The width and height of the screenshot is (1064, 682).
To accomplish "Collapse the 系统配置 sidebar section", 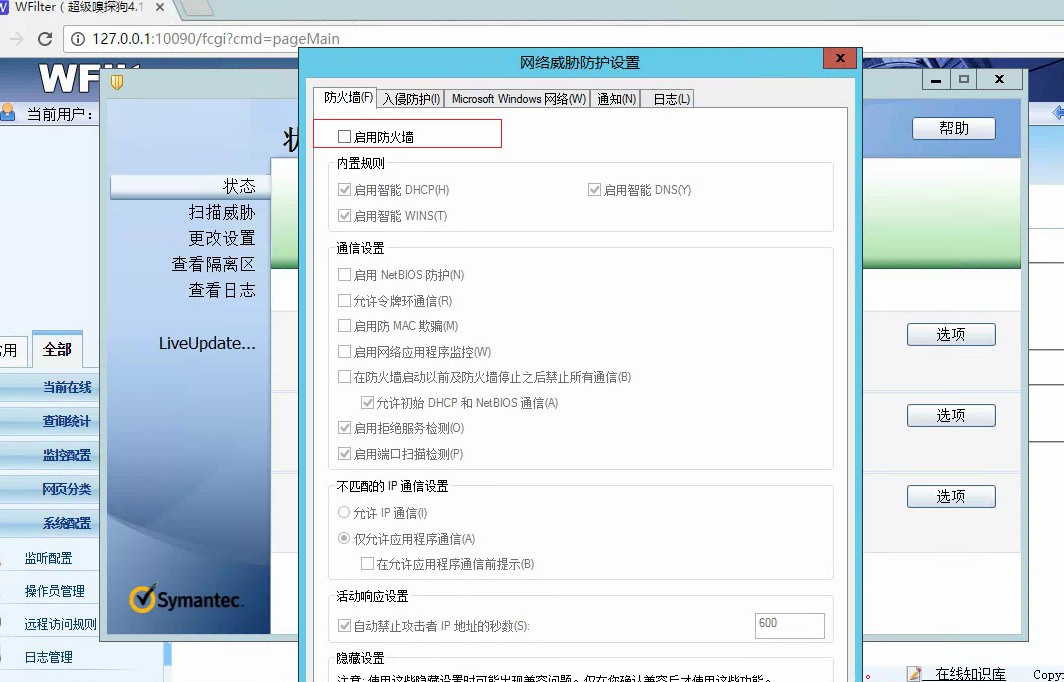I will pos(66,523).
